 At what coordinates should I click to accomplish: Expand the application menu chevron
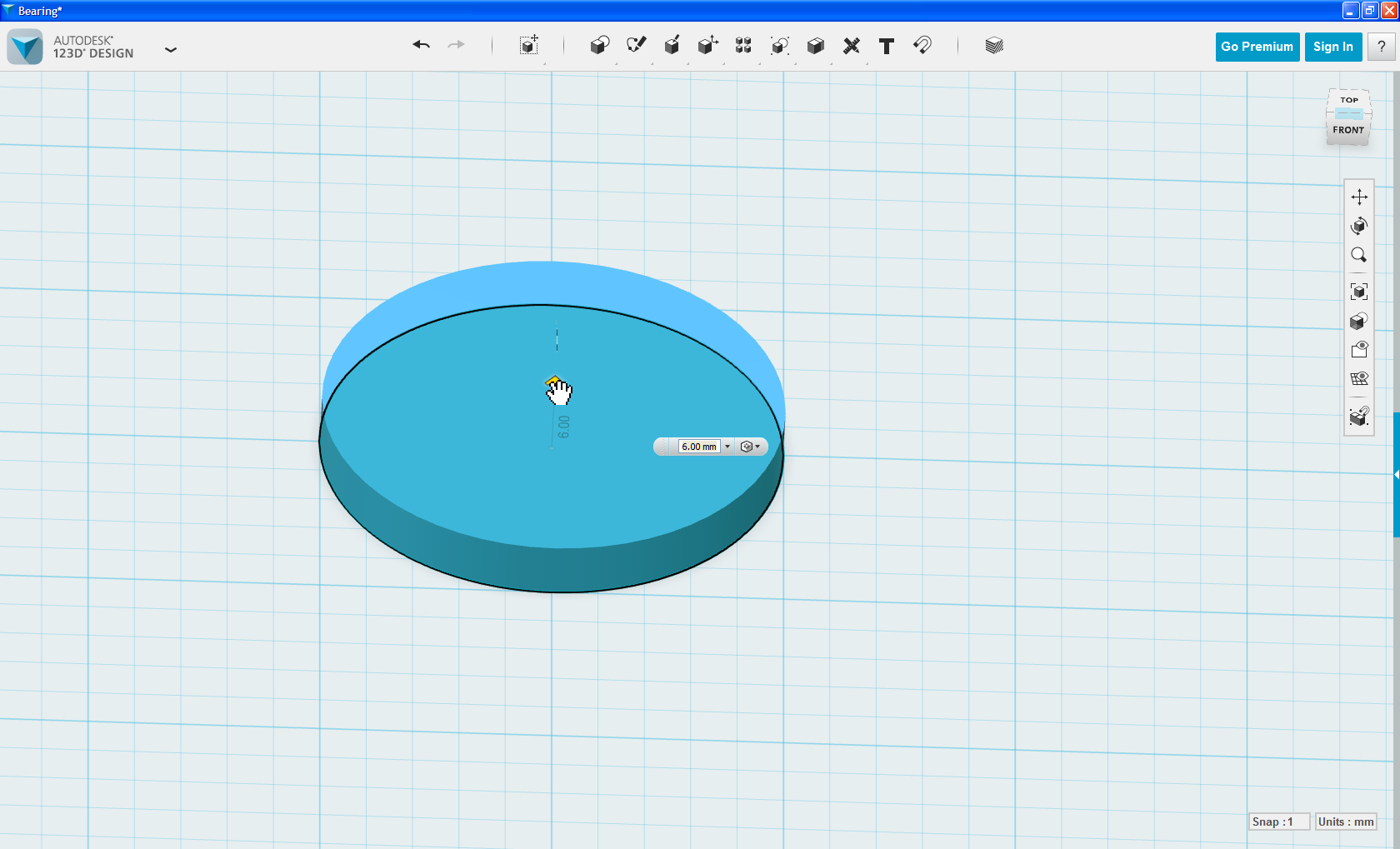click(171, 50)
